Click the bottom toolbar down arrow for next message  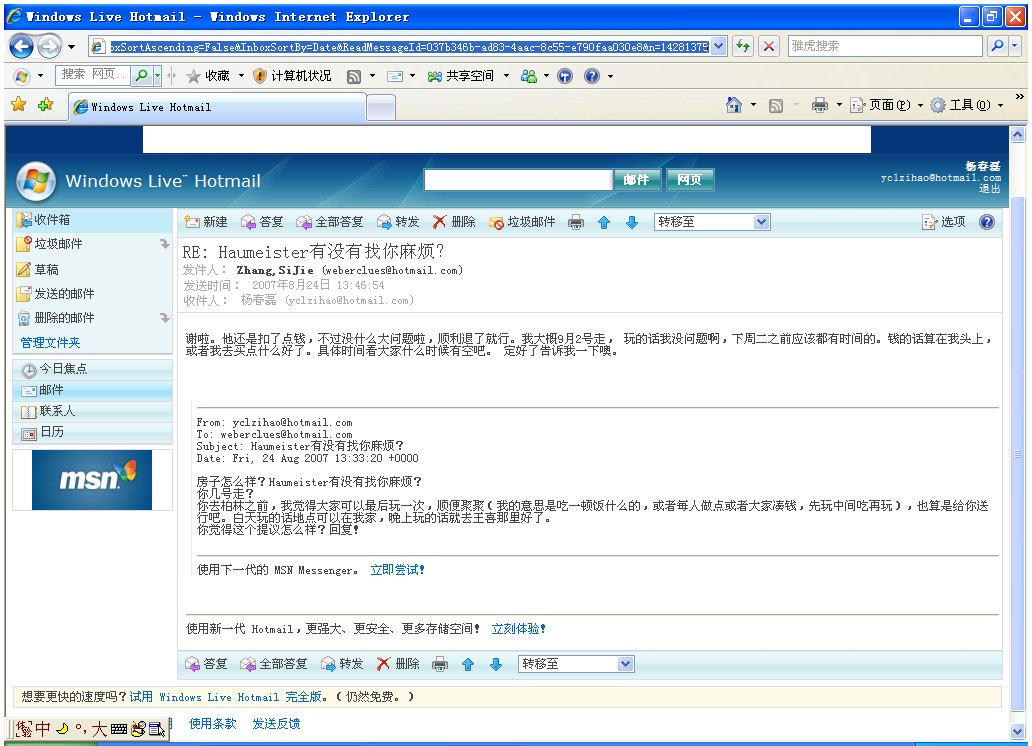coord(496,664)
